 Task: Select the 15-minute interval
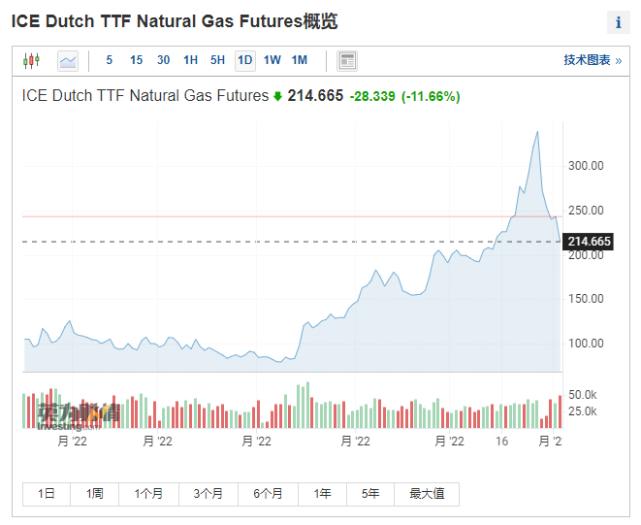[136, 60]
